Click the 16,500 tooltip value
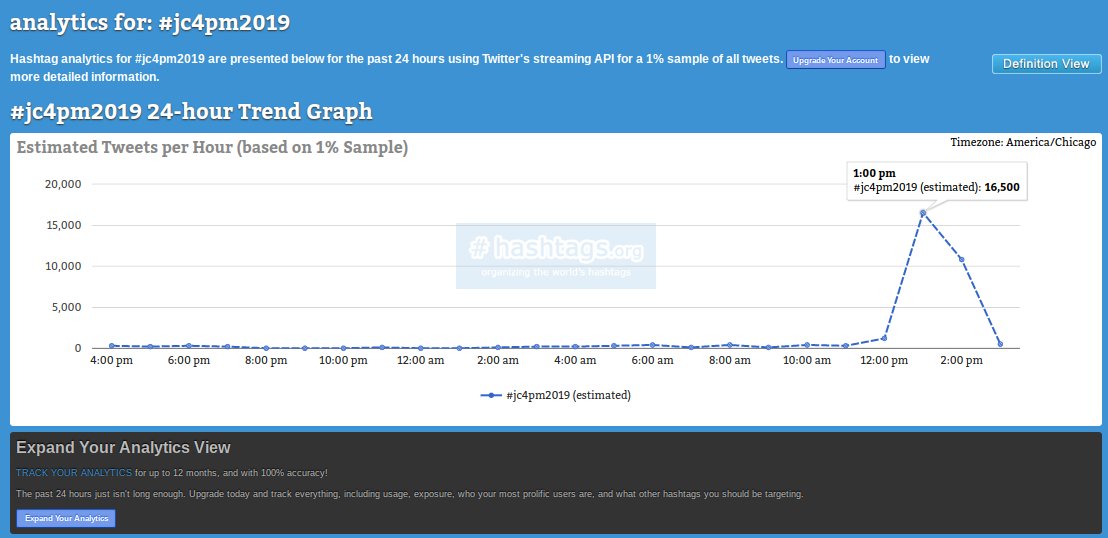The width and height of the screenshot is (1108, 538). coord(1002,187)
